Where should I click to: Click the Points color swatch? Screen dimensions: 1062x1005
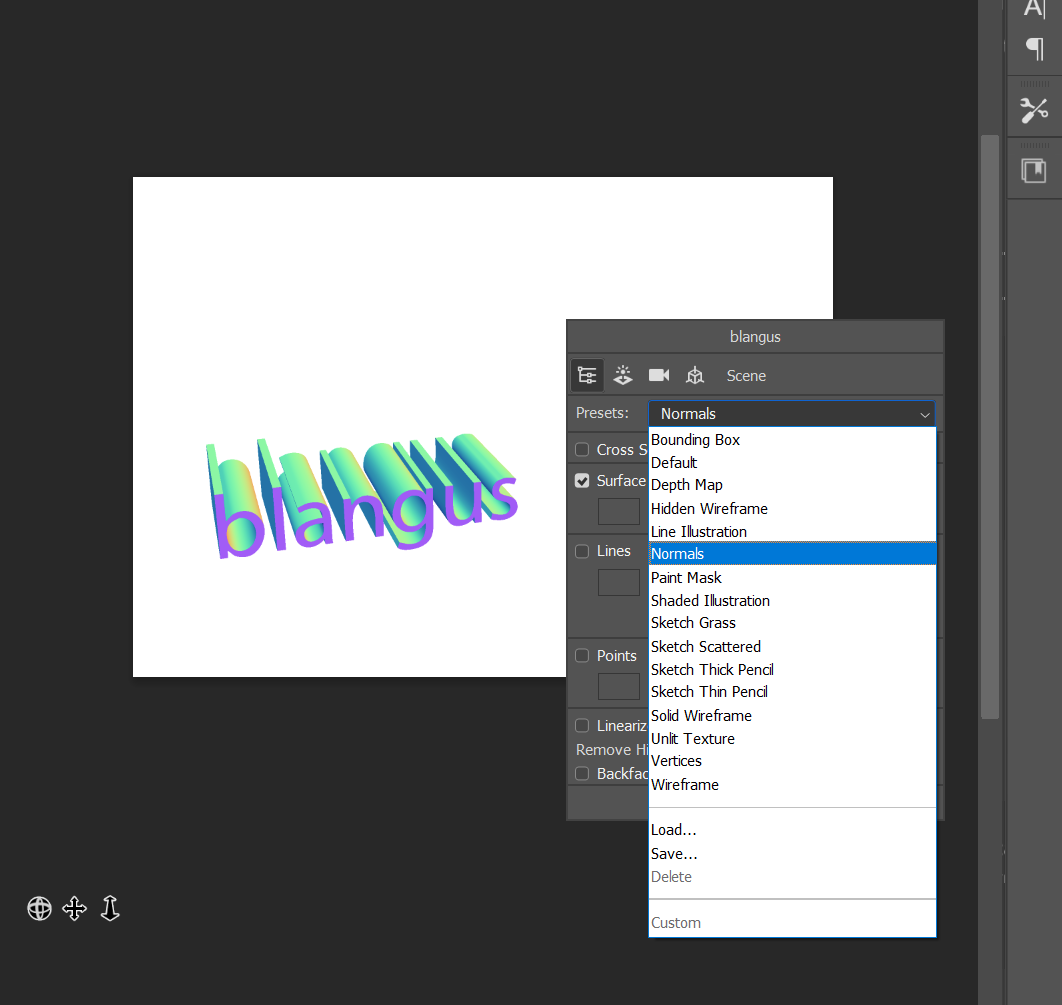tap(618, 686)
